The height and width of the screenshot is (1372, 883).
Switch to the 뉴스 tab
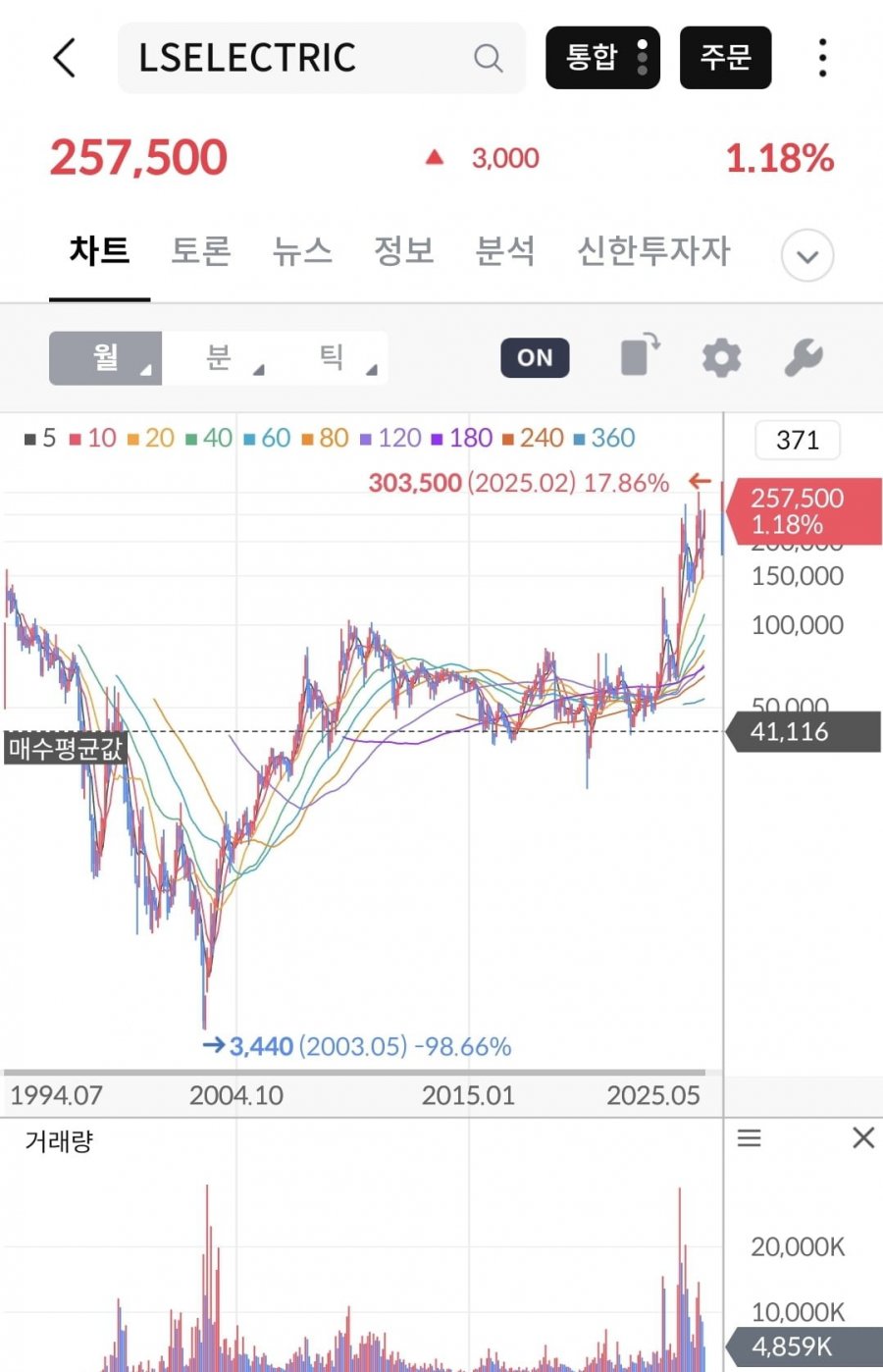click(x=302, y=251)
